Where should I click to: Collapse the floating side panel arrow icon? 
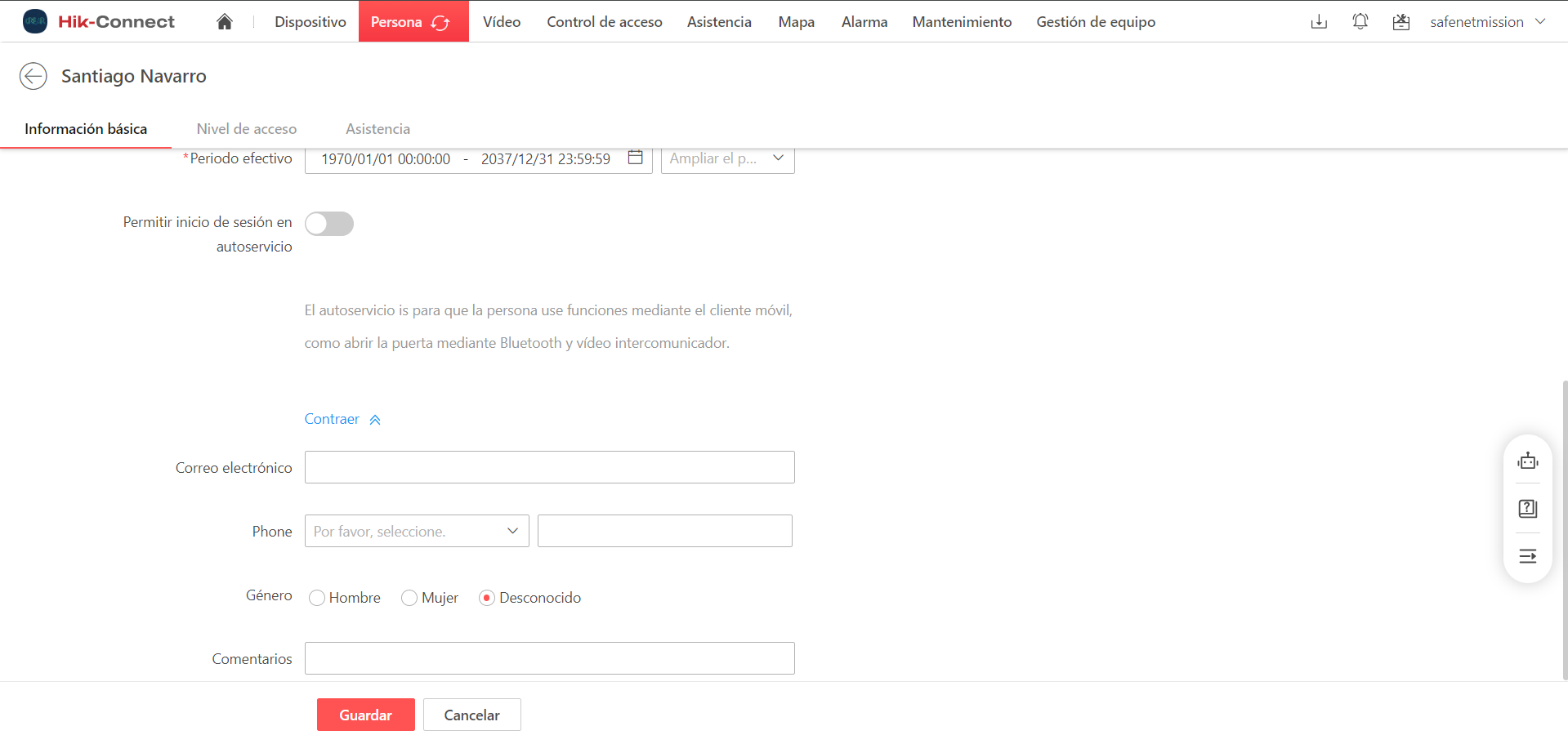(x=1527, y=556)
